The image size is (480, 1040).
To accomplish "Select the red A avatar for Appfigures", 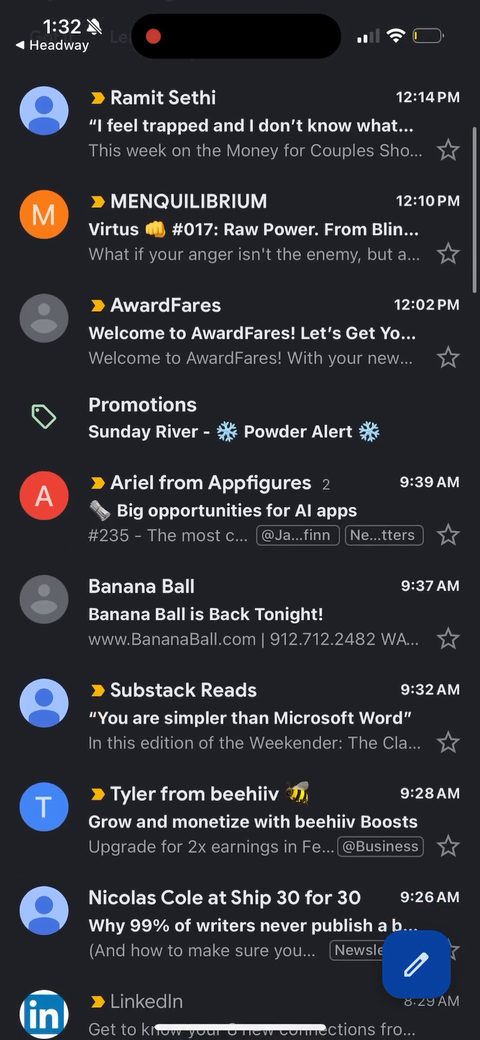I will (x=44, y=495).
